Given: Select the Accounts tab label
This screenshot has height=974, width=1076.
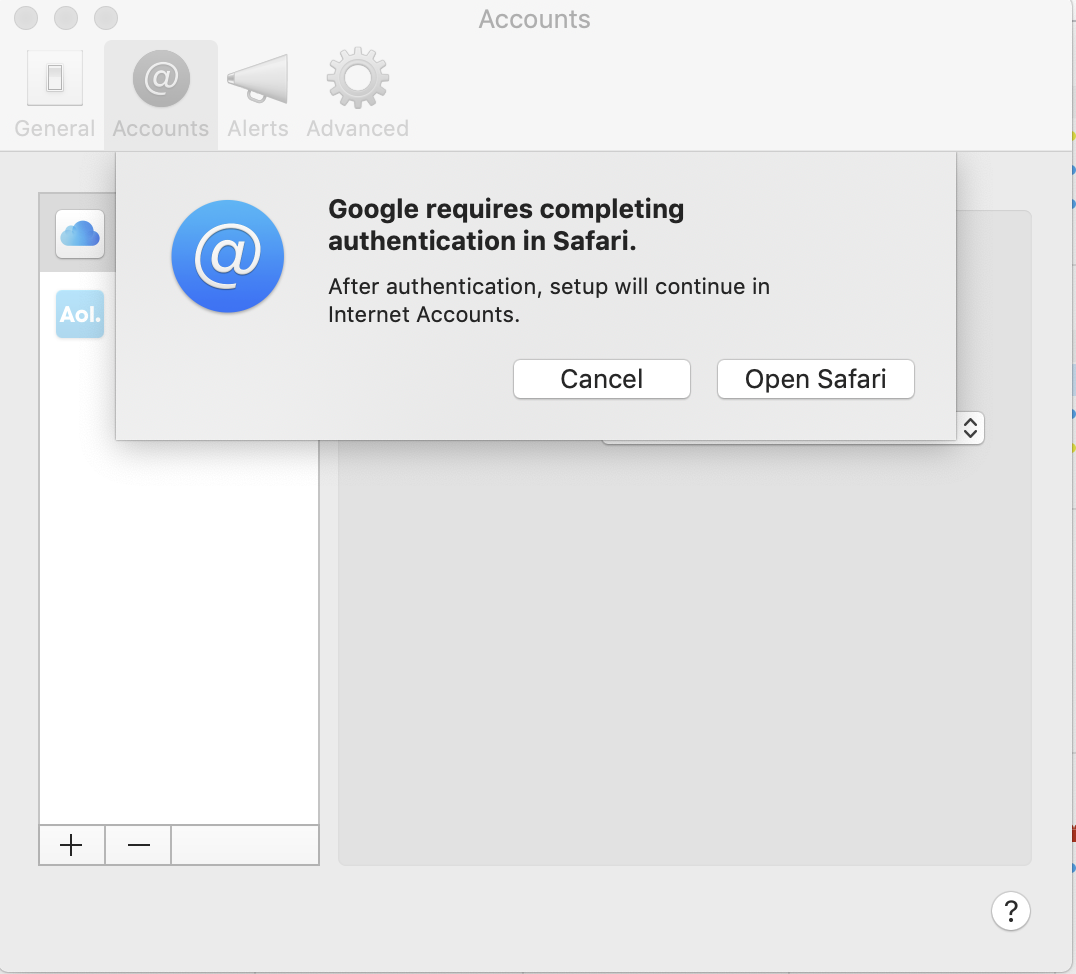Looking at the screenshot, I should coord(160,128).
